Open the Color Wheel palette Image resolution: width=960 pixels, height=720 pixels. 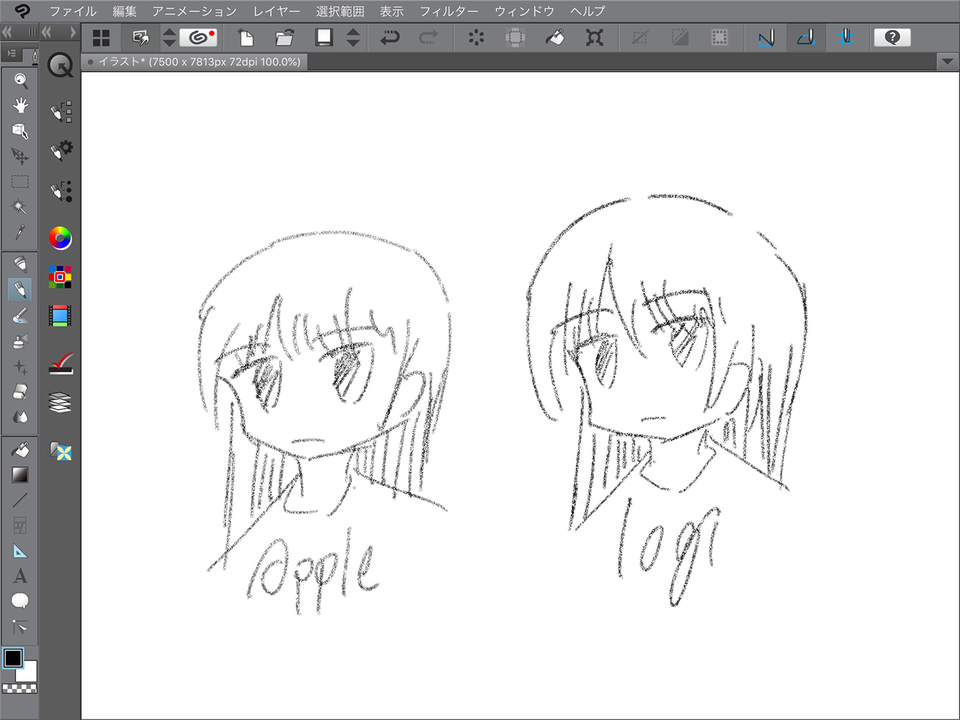pyautogui.click(x=60, y=238)
